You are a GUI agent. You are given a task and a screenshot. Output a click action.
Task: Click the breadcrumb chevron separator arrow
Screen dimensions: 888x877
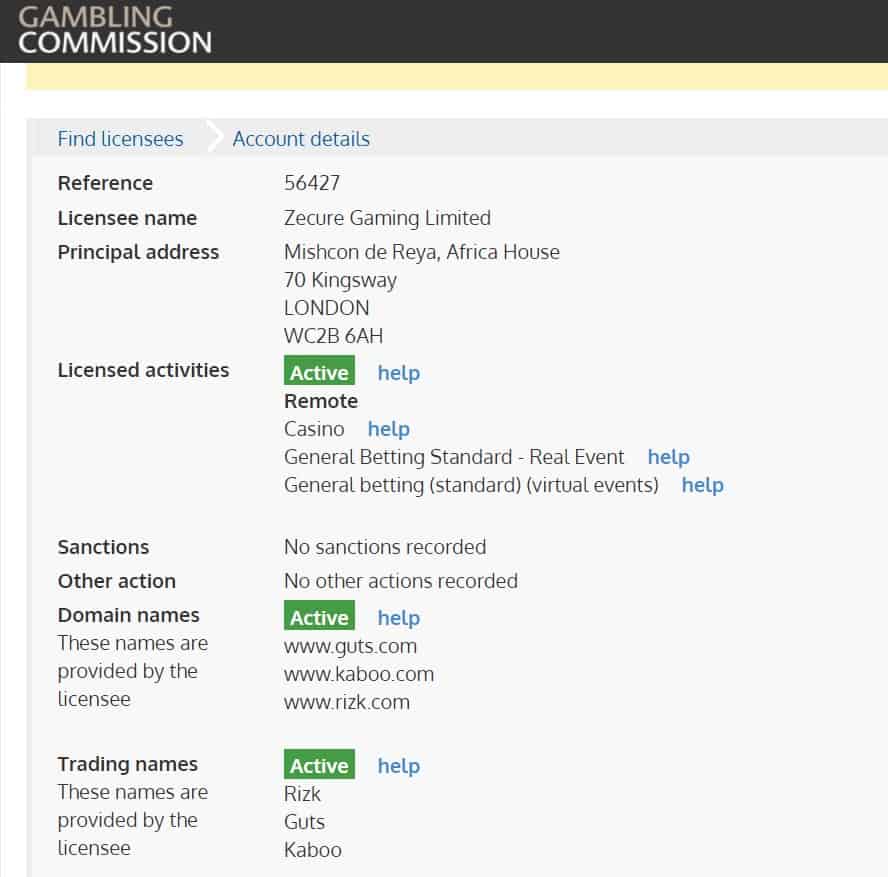point(214,136)
